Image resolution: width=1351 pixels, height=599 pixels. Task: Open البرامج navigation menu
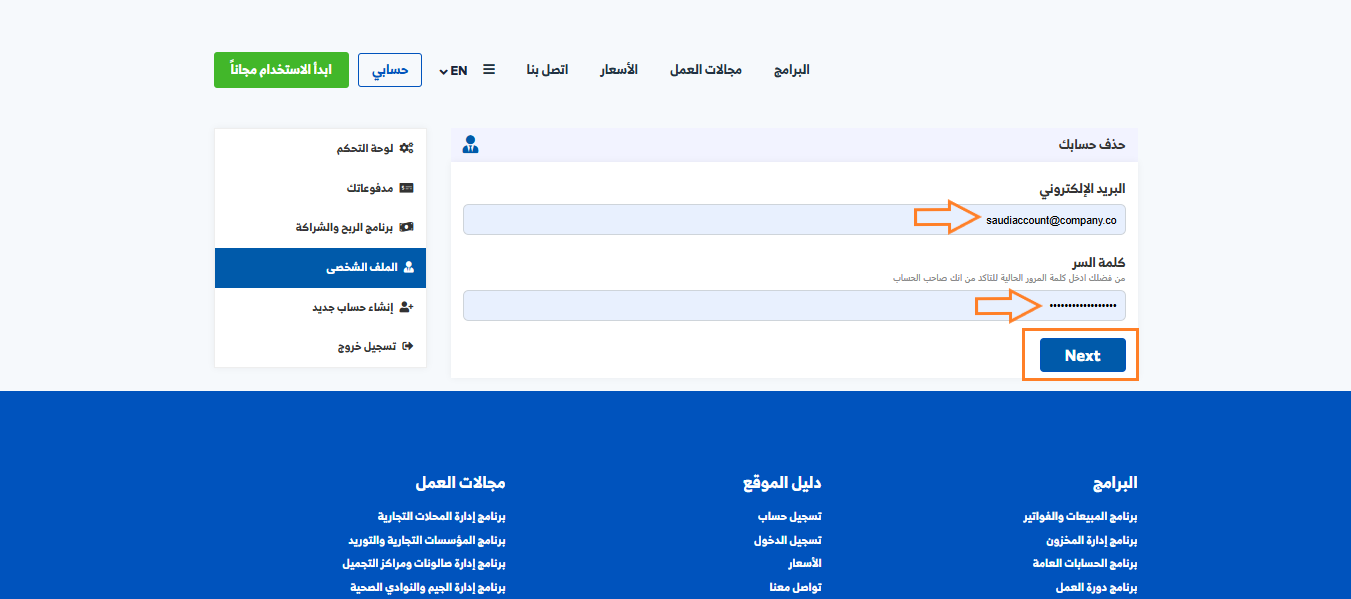[x=791, y=70]
